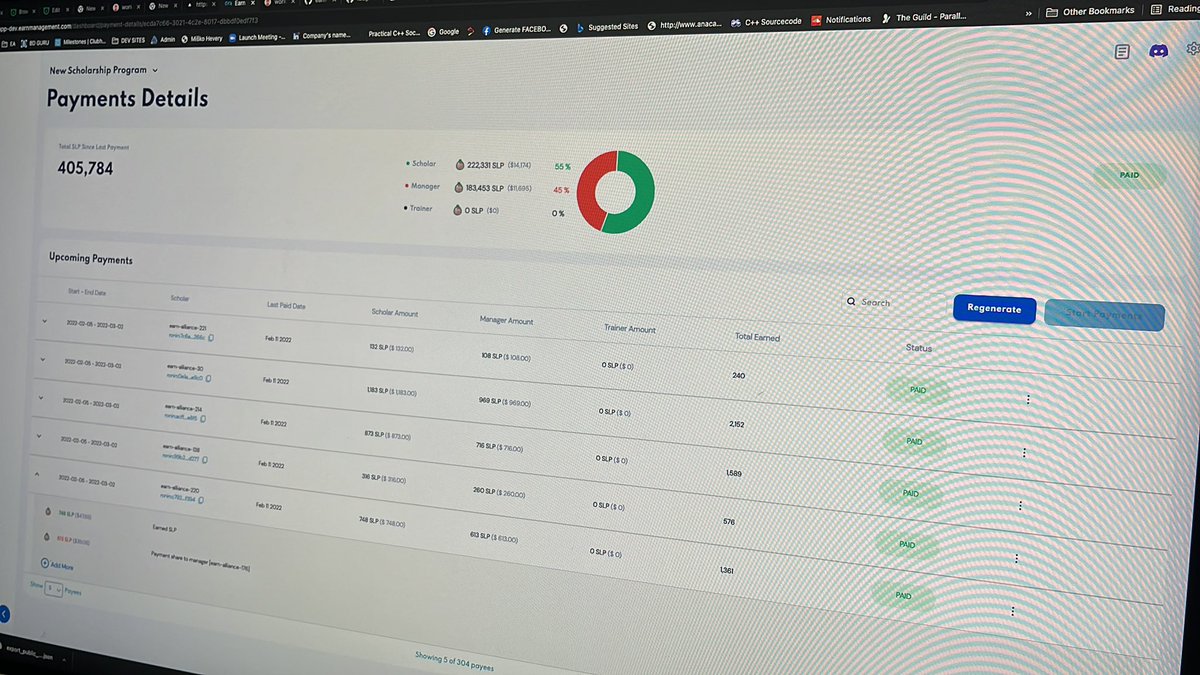Open the options menu for the 1,361 total row
This screenshot has width=1200, height=675.
click(1012, 612)
